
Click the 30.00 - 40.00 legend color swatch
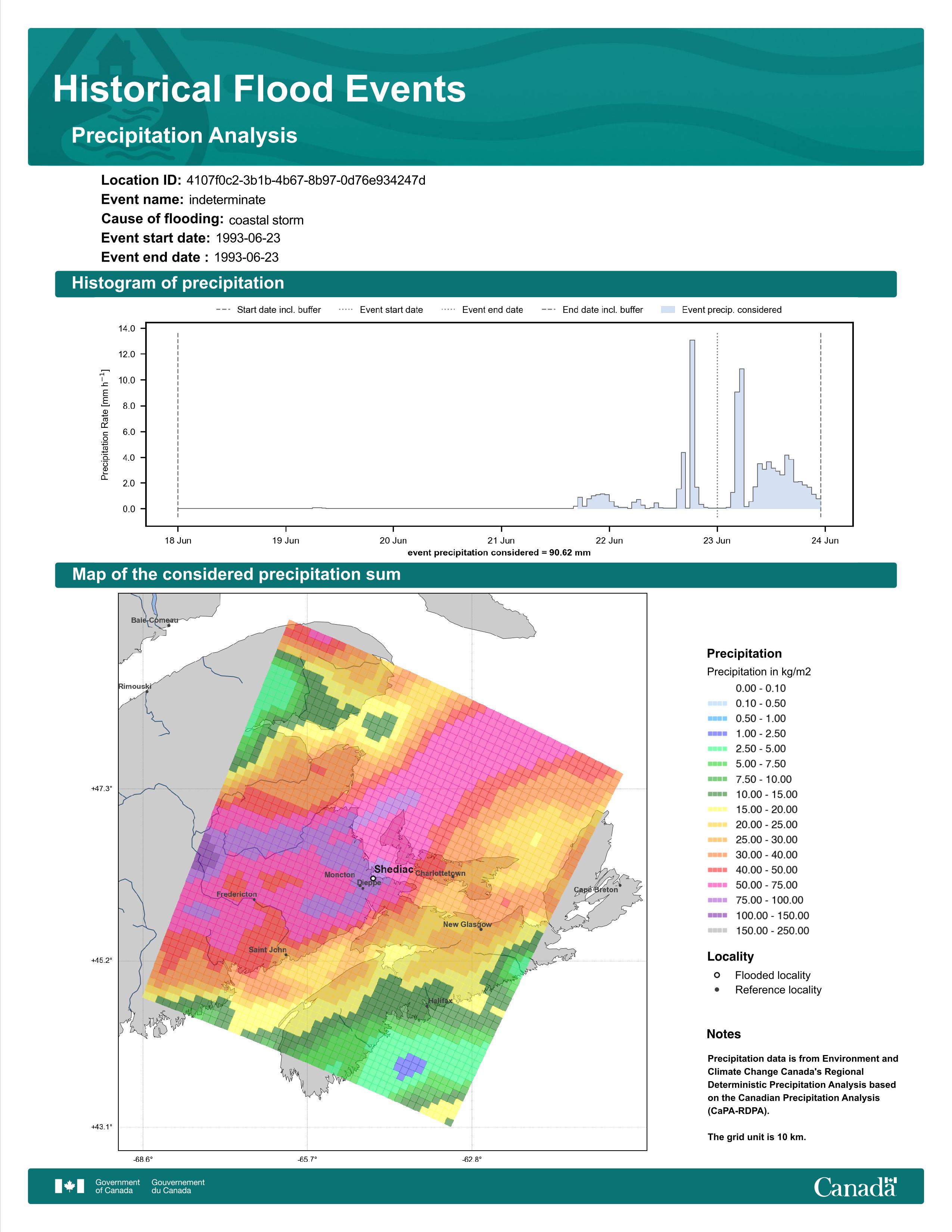(x=717, y=855)
